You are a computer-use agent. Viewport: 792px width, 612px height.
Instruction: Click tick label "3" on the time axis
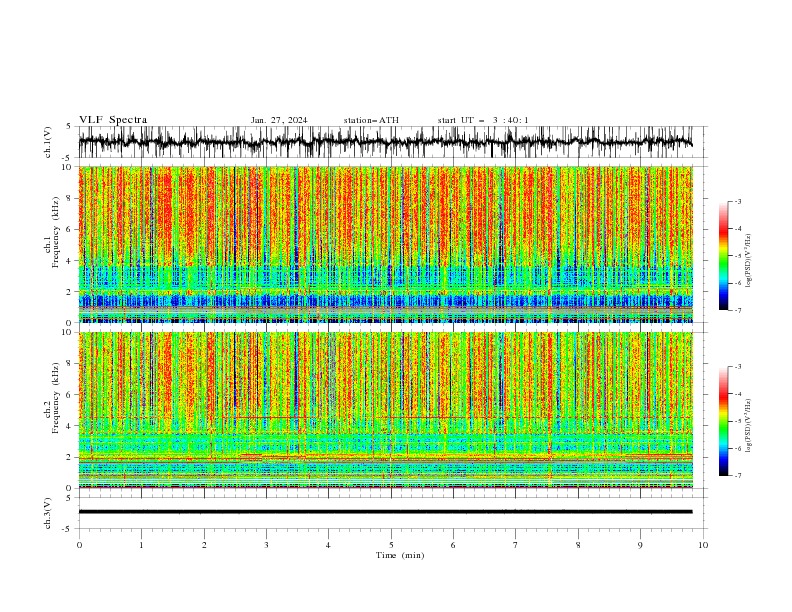pos(266,545)
